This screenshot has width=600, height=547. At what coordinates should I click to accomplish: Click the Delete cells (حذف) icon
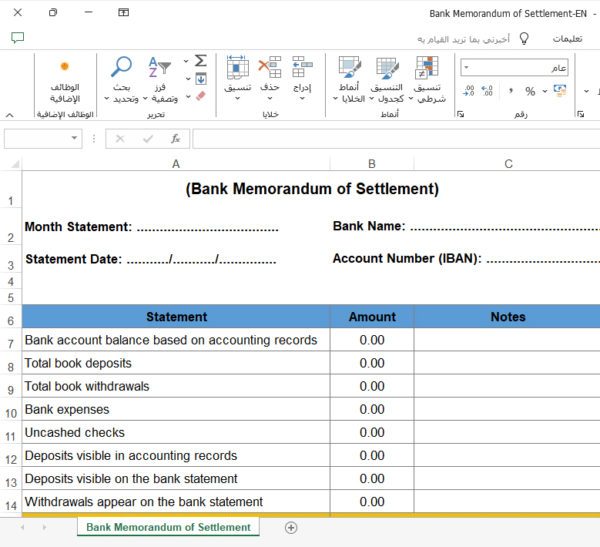[x=269, y=68]
